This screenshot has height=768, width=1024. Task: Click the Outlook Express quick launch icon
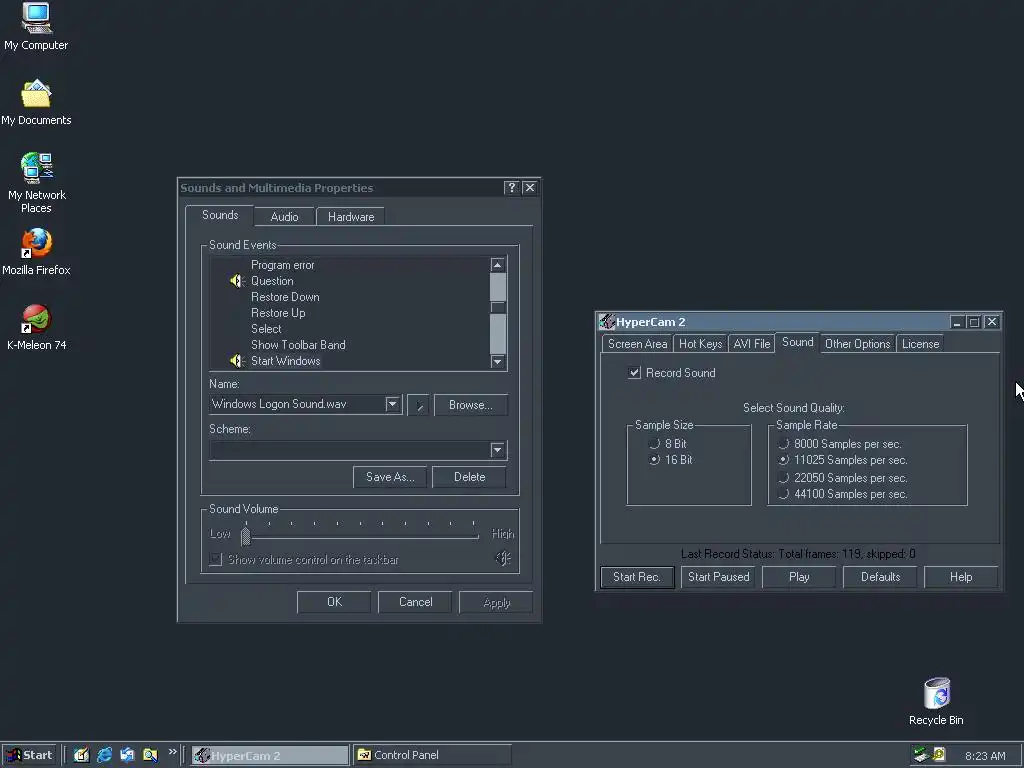click(127, 755)
